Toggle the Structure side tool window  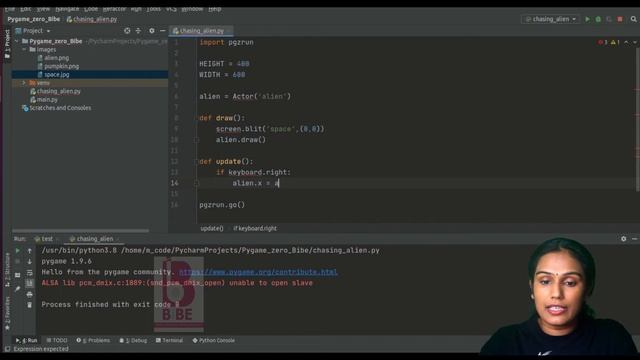(7, 269)
